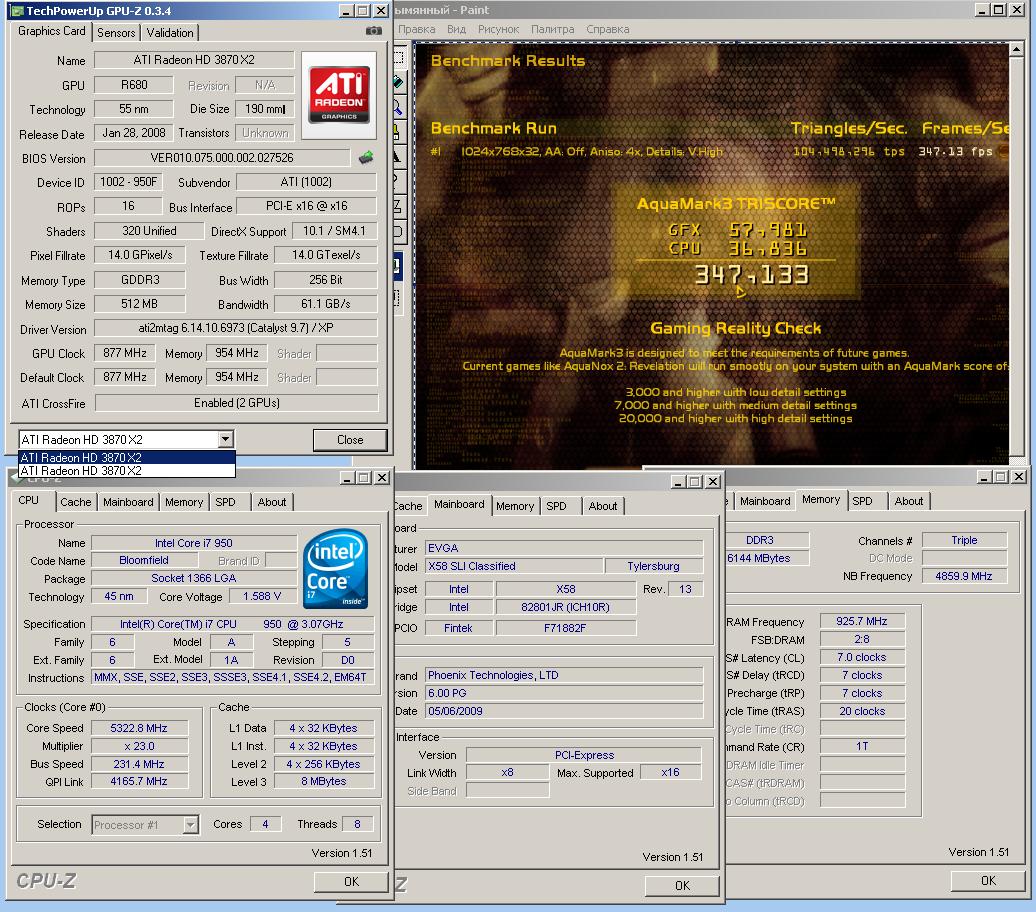
Task: Click the QPI Link value 4165.7 MHz
Action: [139, 780]
